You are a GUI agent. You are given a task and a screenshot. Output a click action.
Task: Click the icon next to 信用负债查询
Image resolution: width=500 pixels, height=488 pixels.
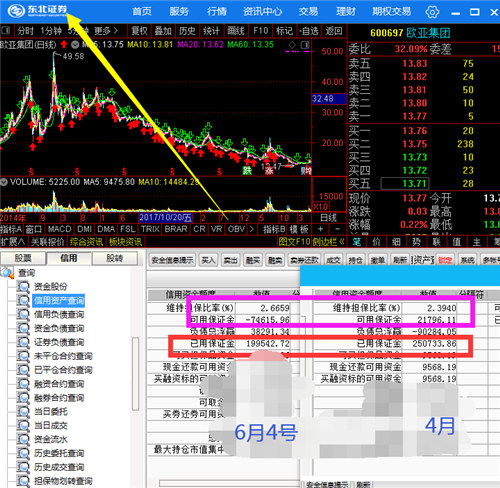click(23, 314)
